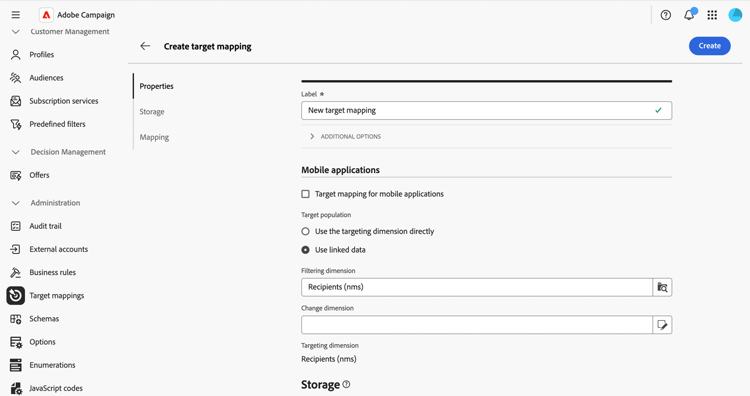Click the Audiences icon in sidebar
Screen dimensions: 750x396
pyautogui.click(x=16, y=77)
